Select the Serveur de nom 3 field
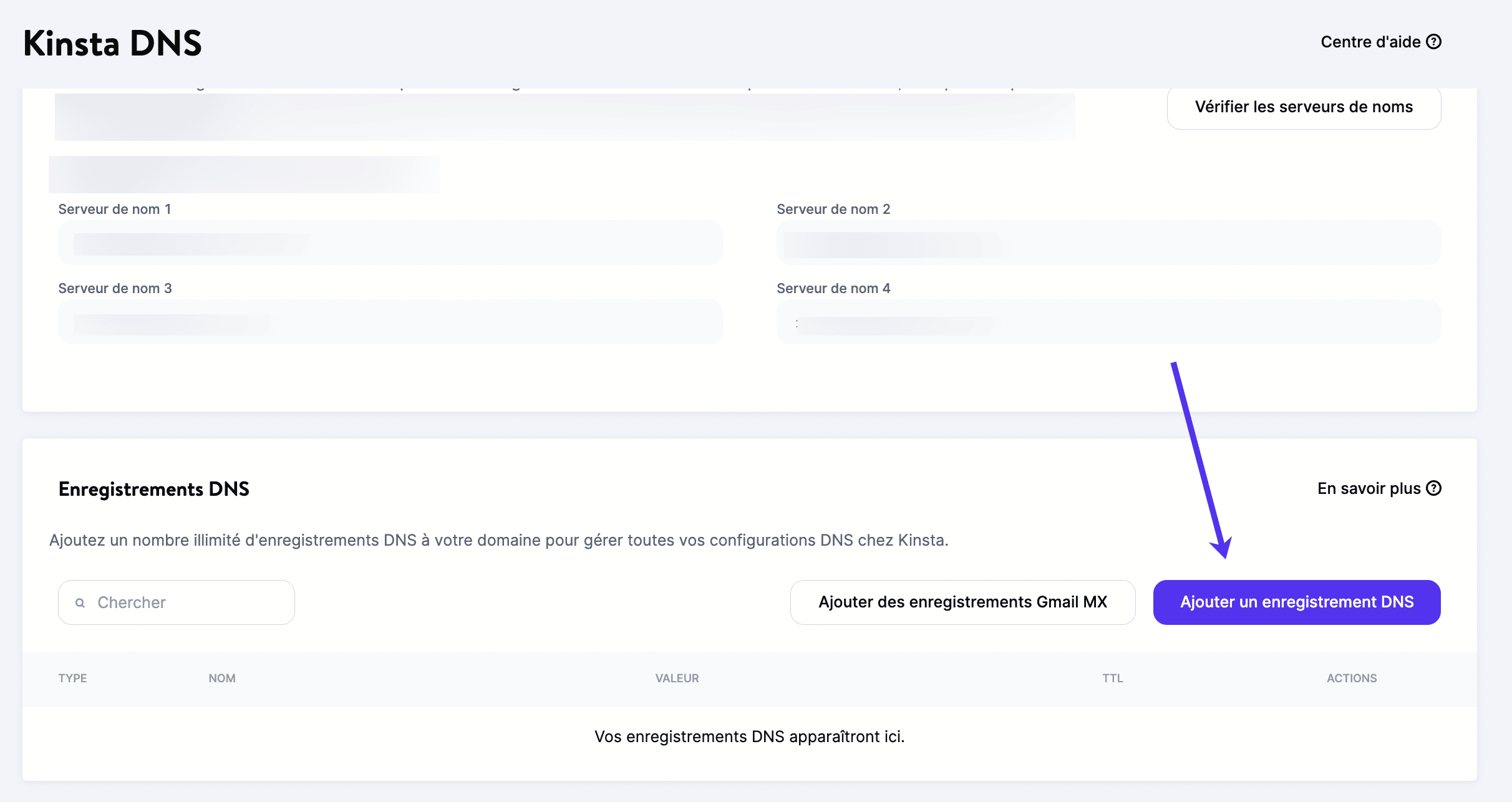1512x802 pixels. [x=389, y=322]
